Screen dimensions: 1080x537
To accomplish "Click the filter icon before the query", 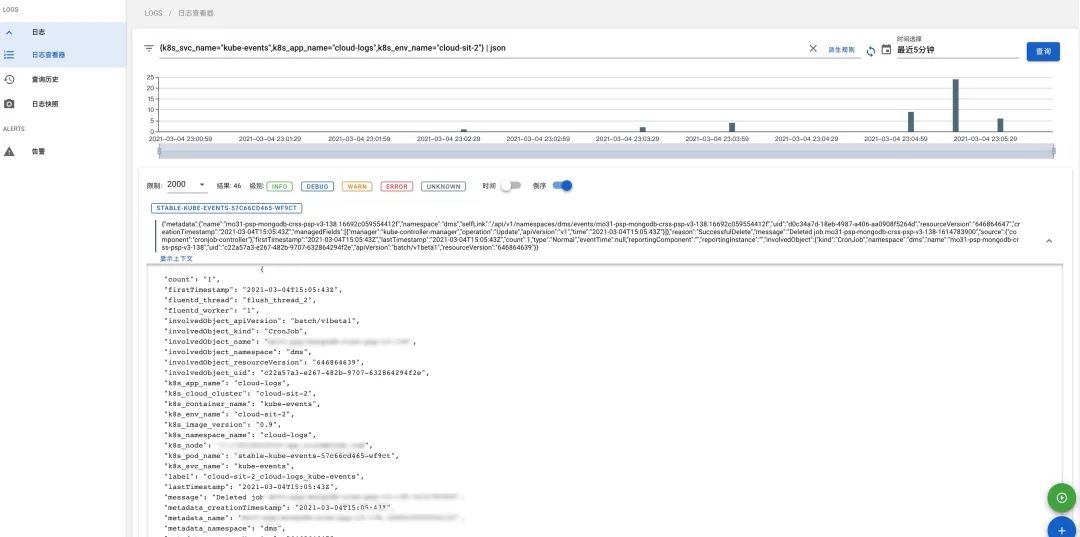I will (149, 49).
